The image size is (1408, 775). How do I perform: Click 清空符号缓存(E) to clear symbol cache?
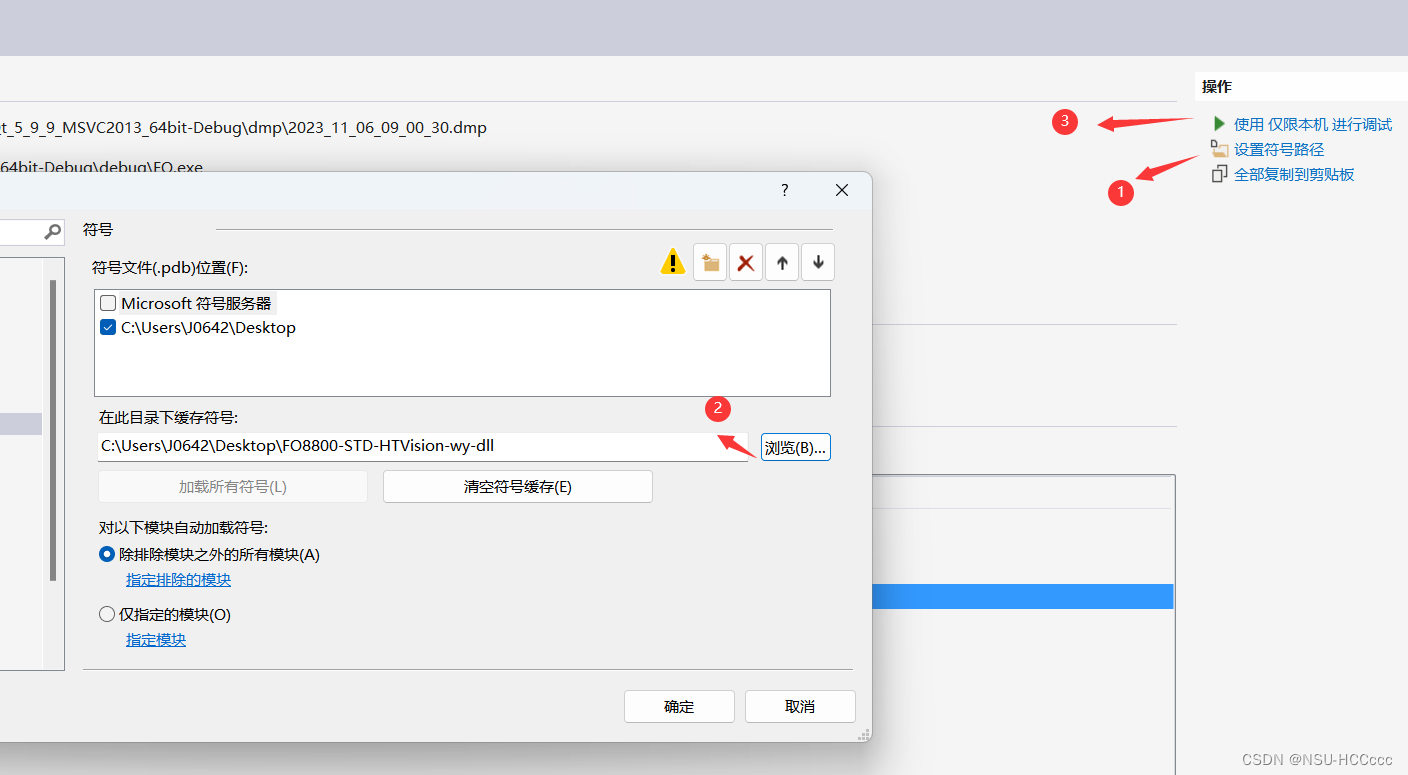click(517, 486)
